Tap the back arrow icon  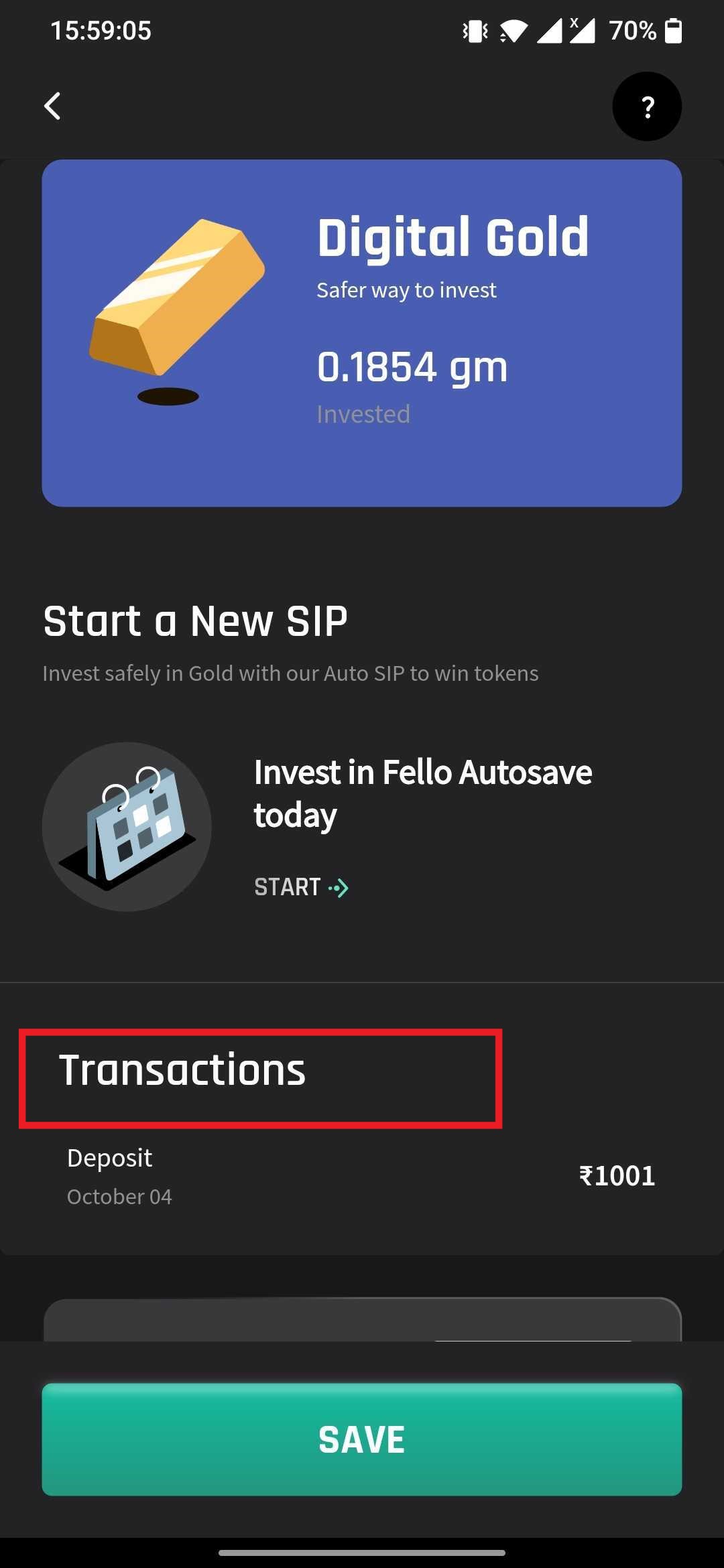point(52,106)
